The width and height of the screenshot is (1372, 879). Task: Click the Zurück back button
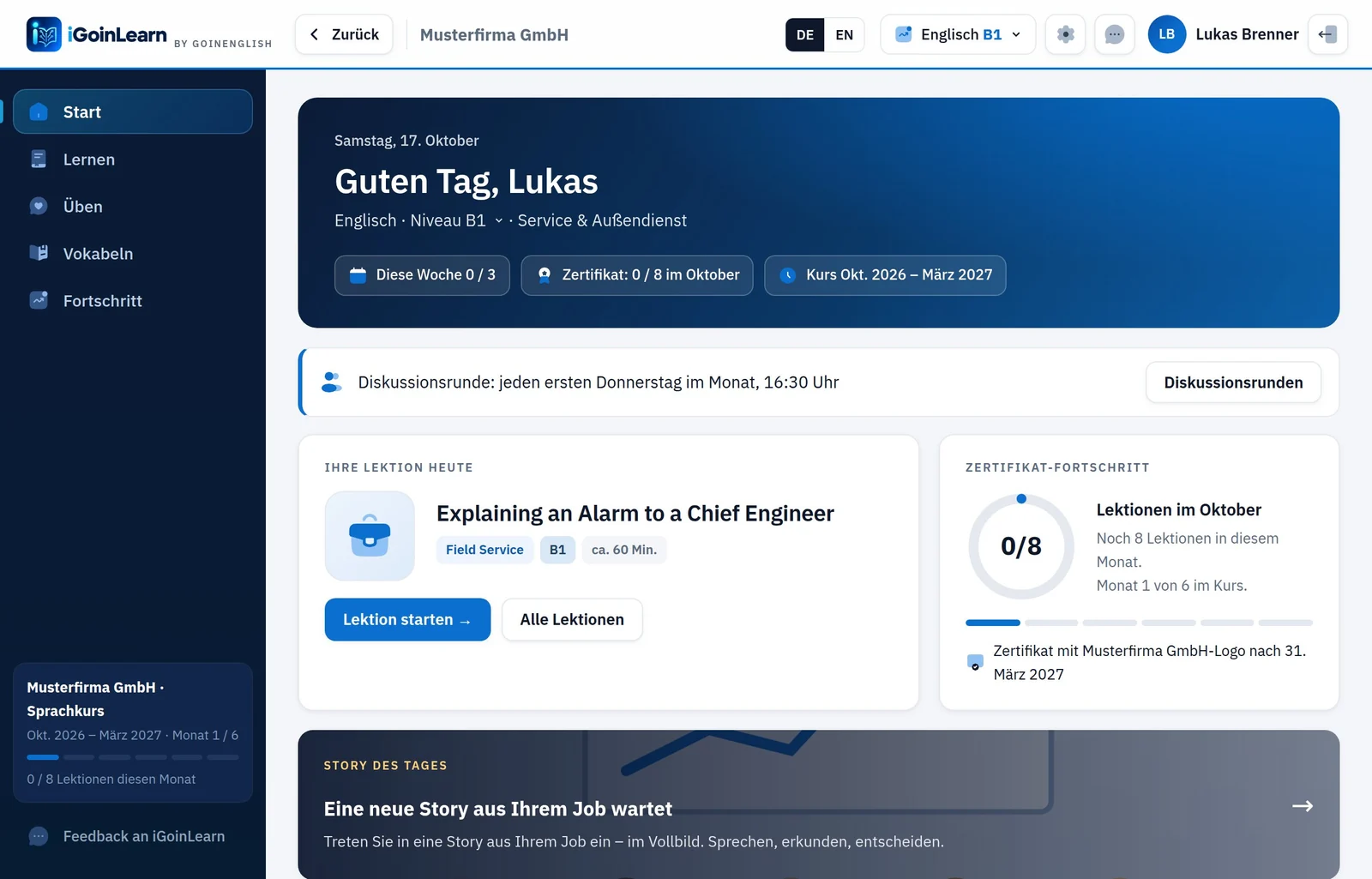coord(344,34)
